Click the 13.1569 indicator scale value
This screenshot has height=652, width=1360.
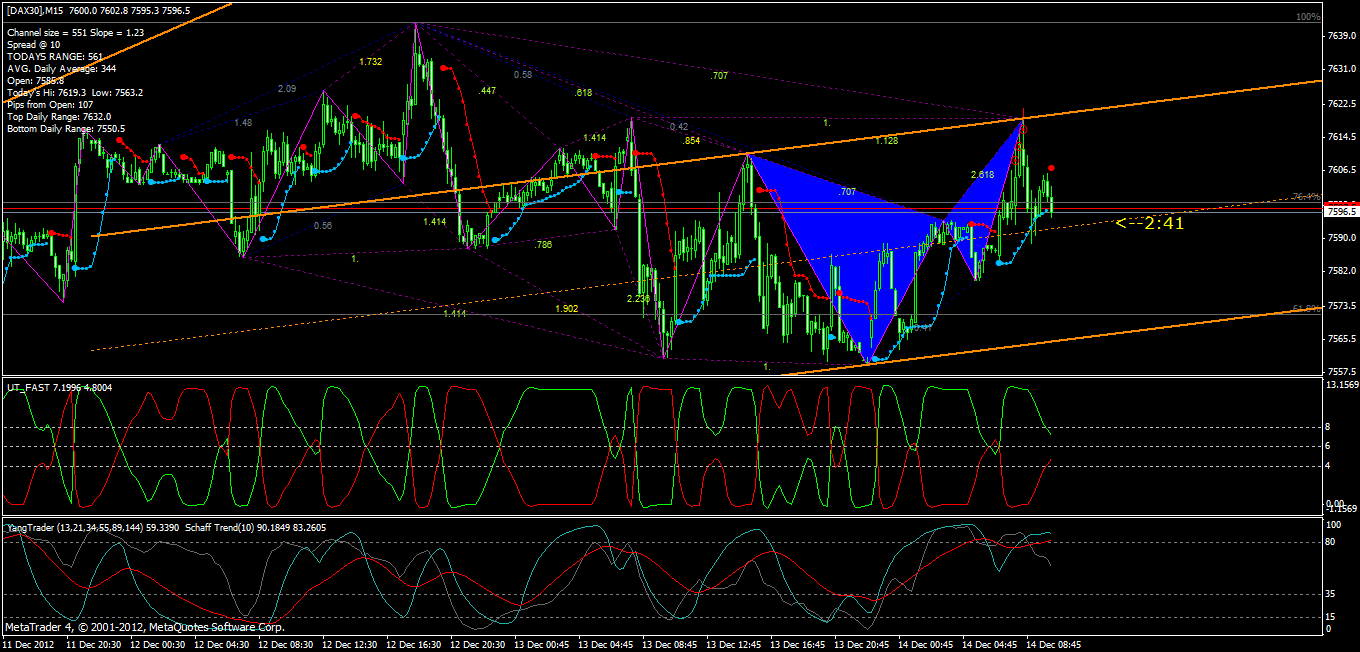pyautogui.click(x=1340, y=385)
